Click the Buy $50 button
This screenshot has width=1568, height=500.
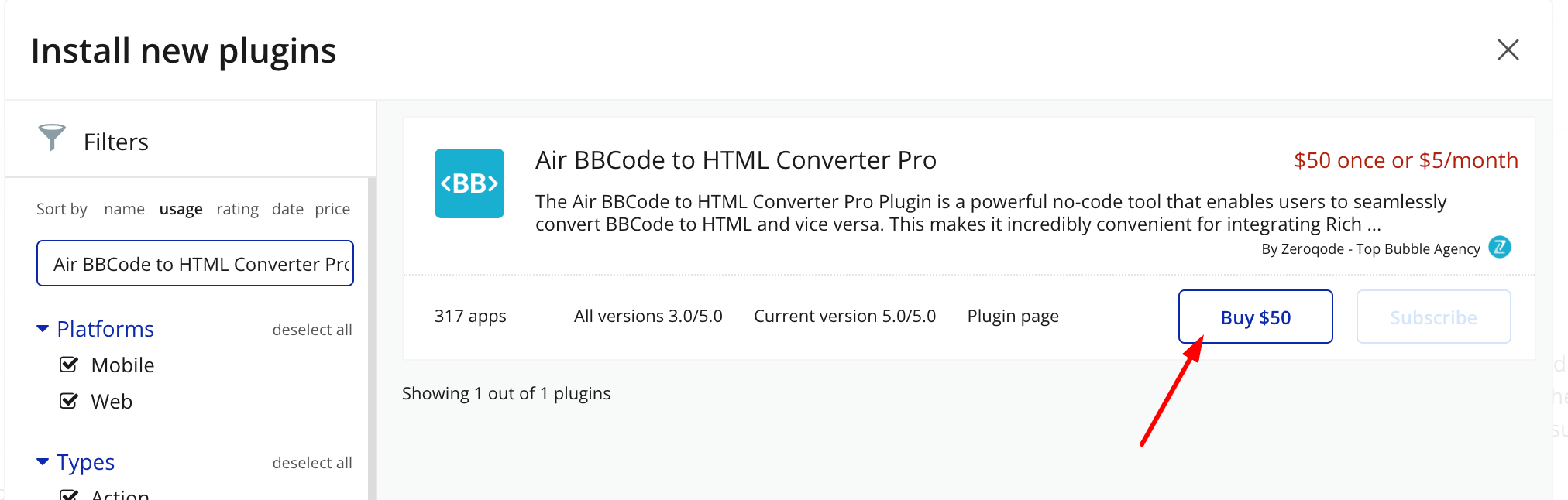pyautogui.click(x=1255, y=317)
